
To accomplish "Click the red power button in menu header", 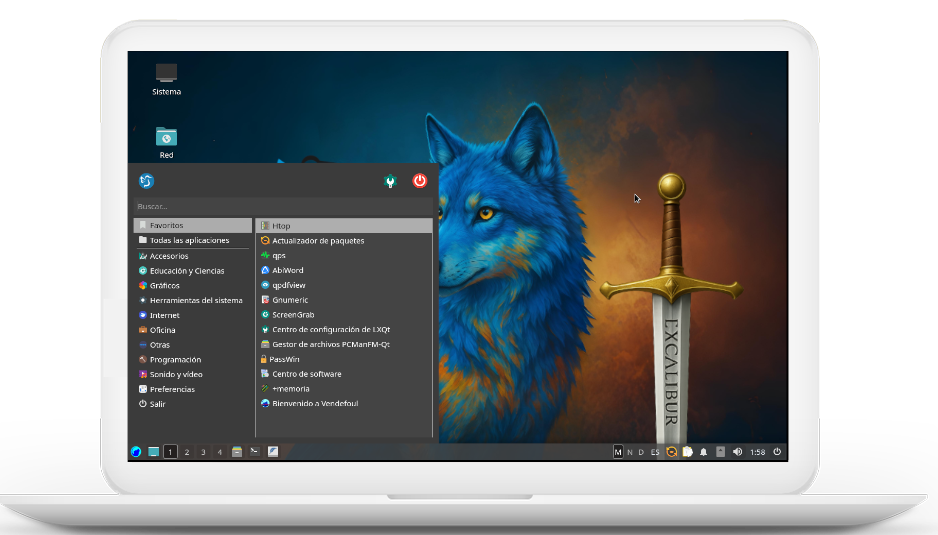I will (420, 181).
